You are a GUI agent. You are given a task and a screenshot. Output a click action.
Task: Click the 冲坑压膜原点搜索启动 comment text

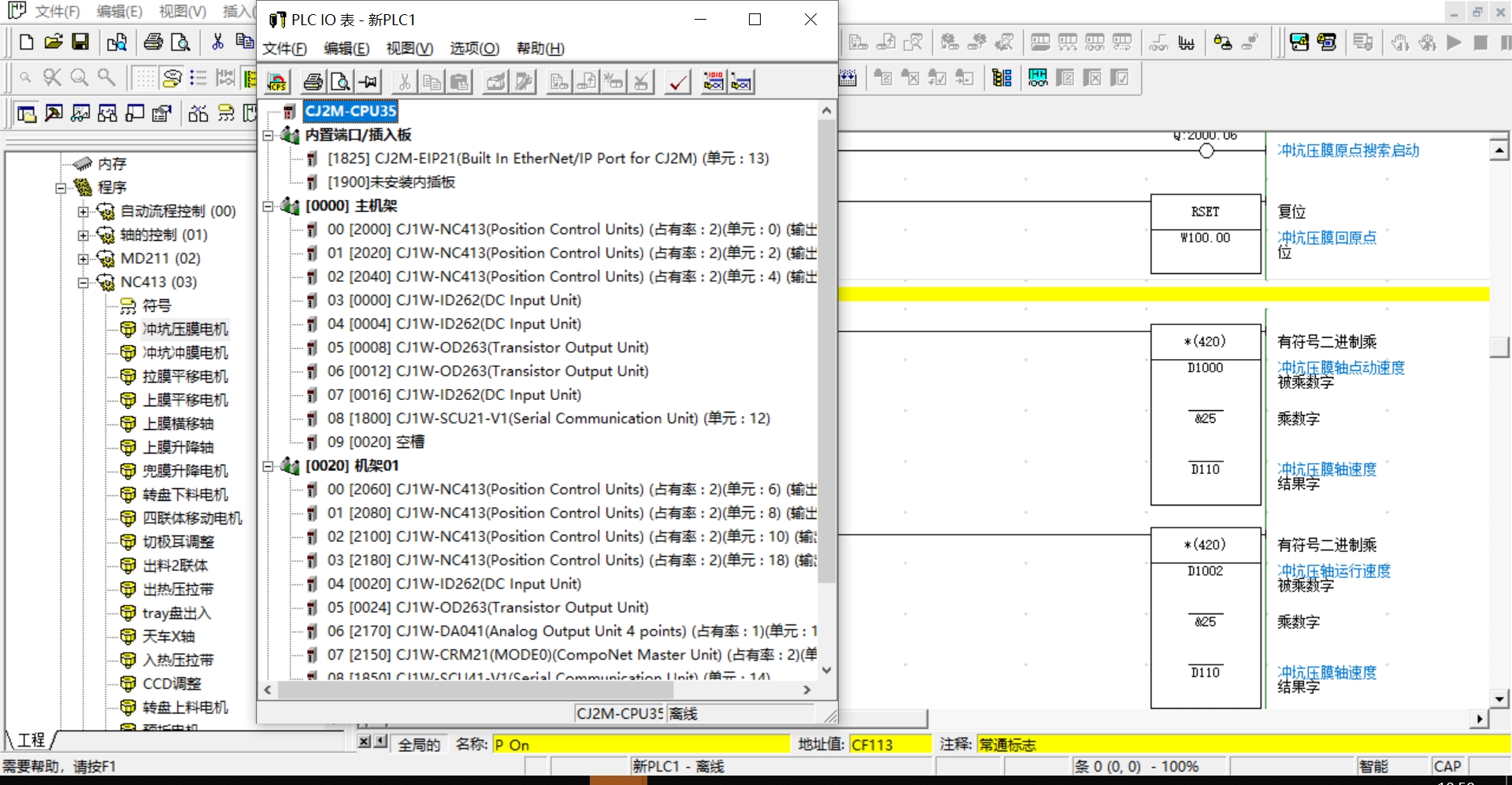click(x=1348, y=150)
